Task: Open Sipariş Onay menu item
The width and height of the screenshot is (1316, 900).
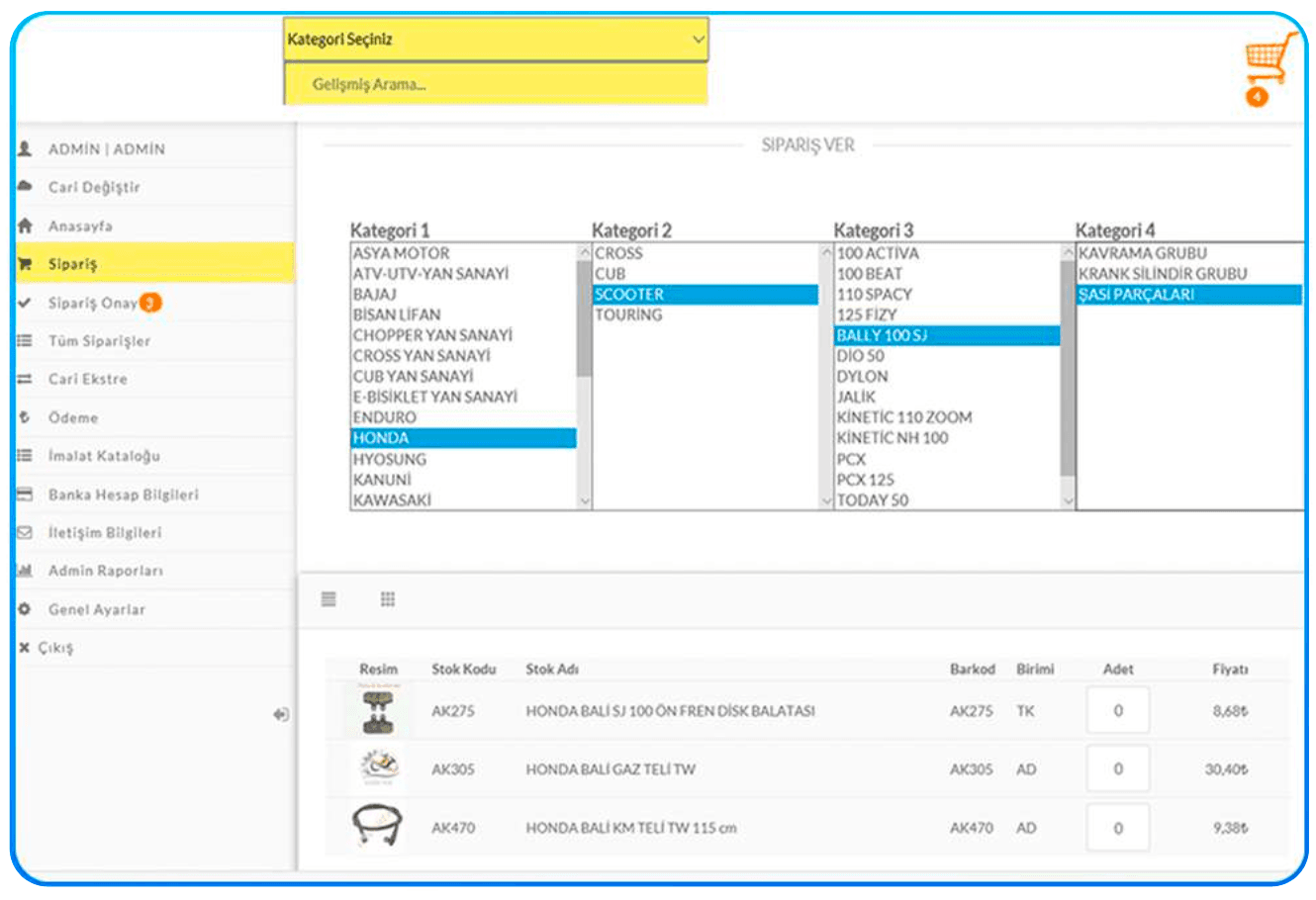Action: (x=155, y=303)
